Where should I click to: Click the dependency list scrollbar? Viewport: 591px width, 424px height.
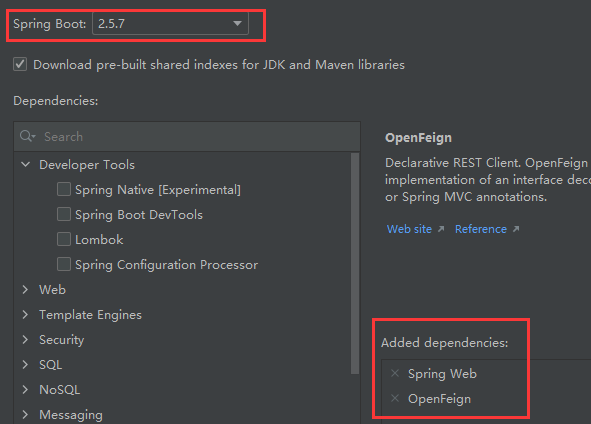355,263
